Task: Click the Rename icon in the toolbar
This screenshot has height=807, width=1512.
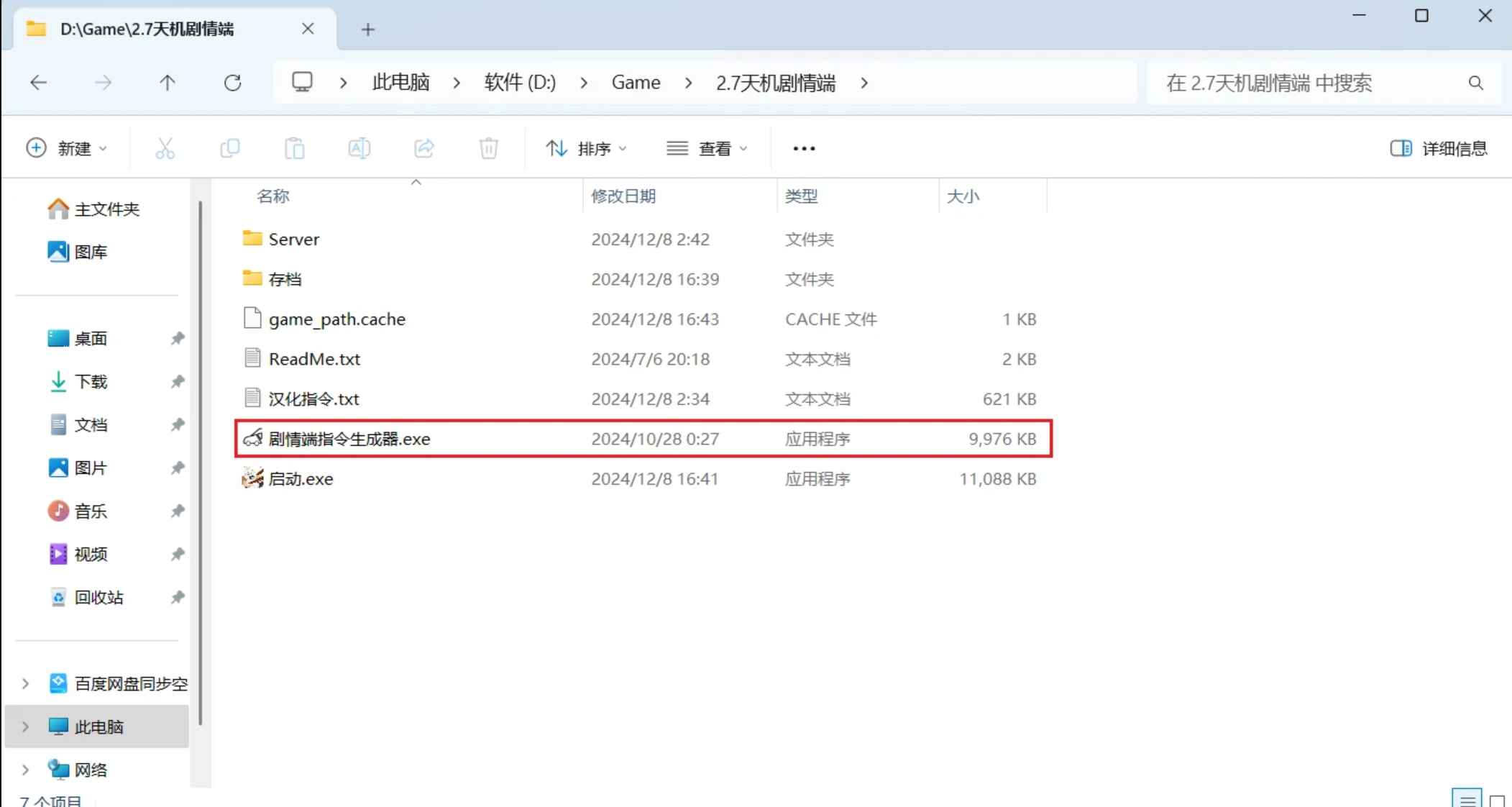Action: tap(359, 148)
